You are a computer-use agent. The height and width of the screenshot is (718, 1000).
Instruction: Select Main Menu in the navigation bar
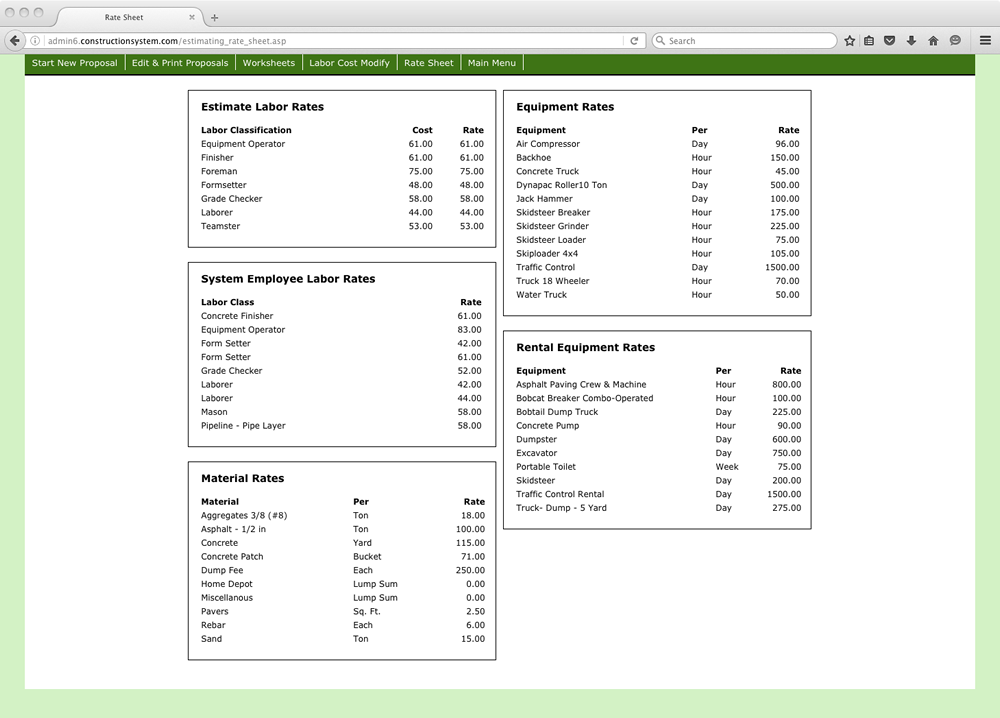point(491,62)
